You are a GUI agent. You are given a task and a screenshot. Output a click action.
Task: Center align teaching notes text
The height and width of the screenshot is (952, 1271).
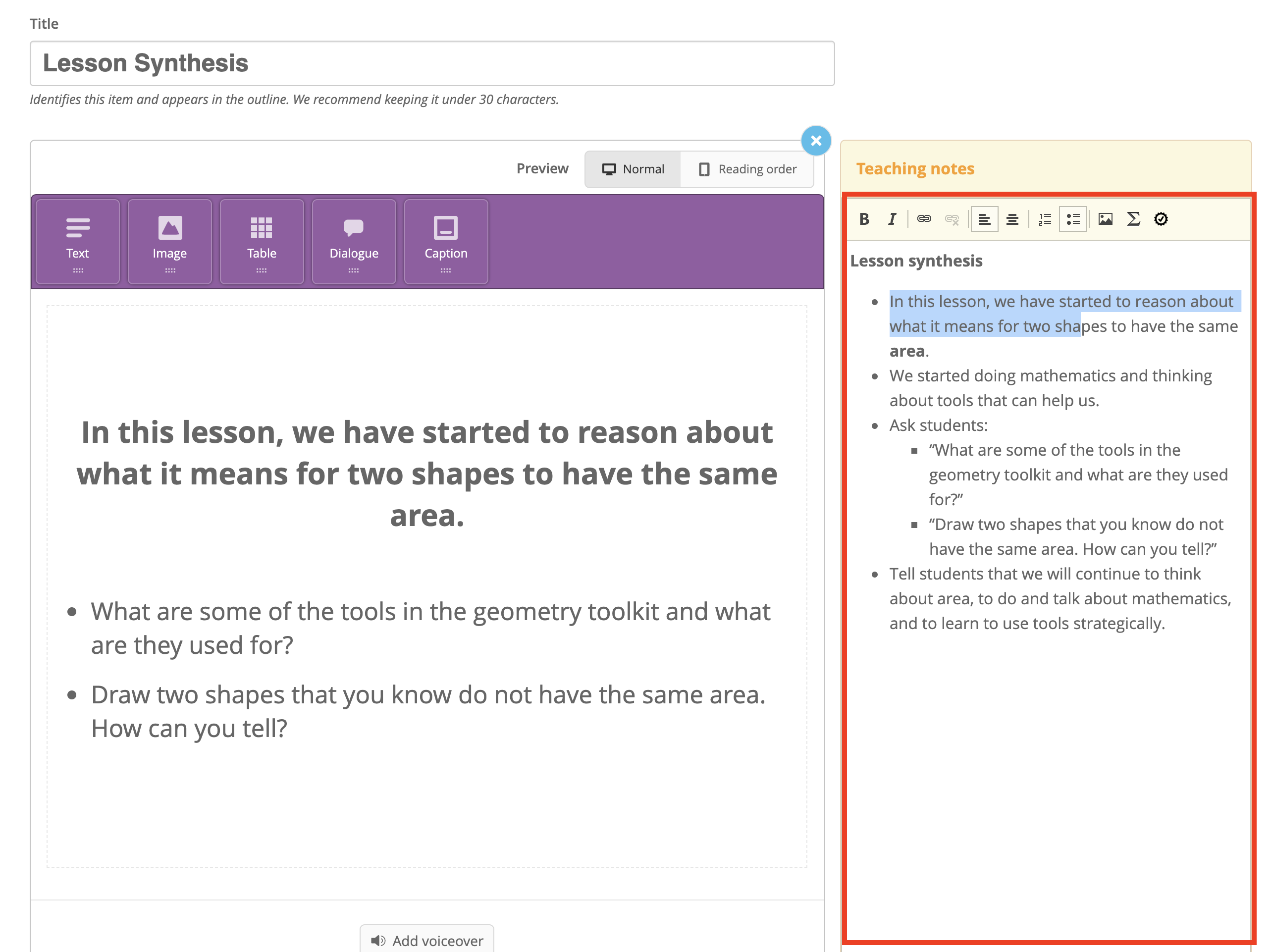[x=1012, y=219]
